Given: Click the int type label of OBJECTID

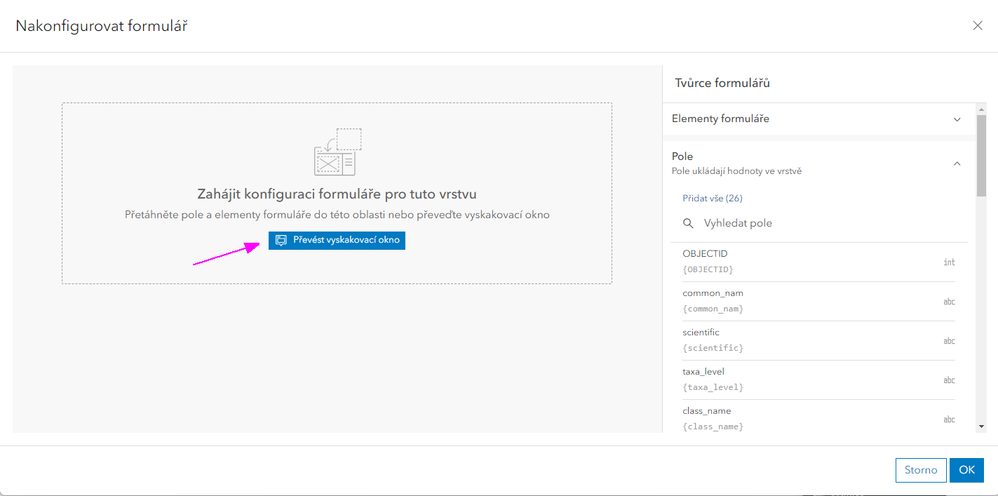Looking at the screenshot, I should click(x=949, y=262).
